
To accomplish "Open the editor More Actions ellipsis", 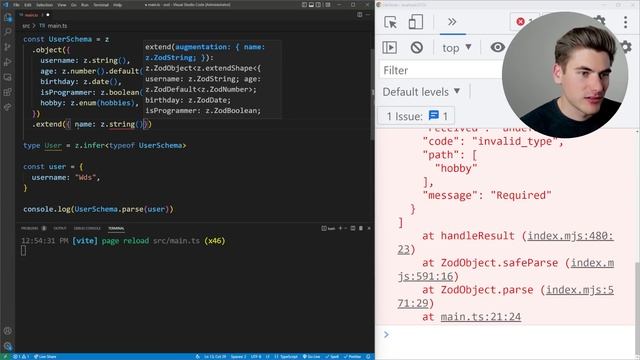I will point(368,15).
